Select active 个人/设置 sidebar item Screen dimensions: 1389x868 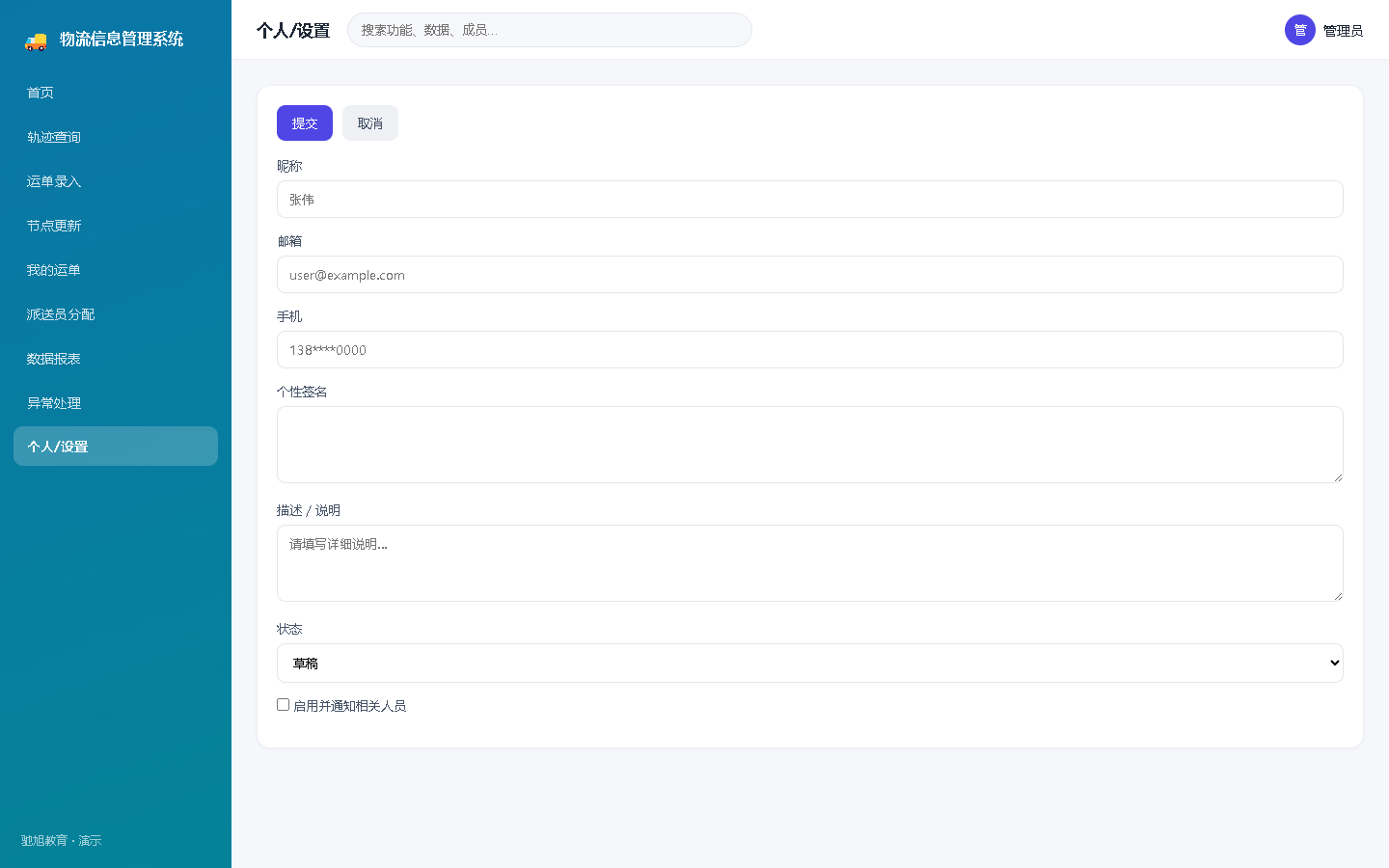116,447
